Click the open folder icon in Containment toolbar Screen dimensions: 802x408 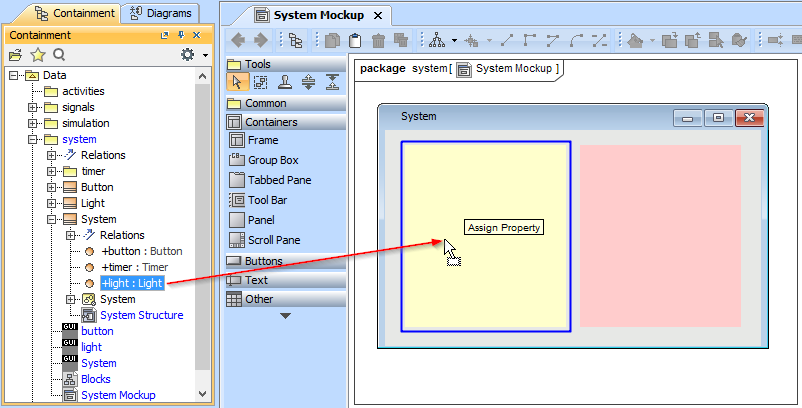(x=15, y=55)
